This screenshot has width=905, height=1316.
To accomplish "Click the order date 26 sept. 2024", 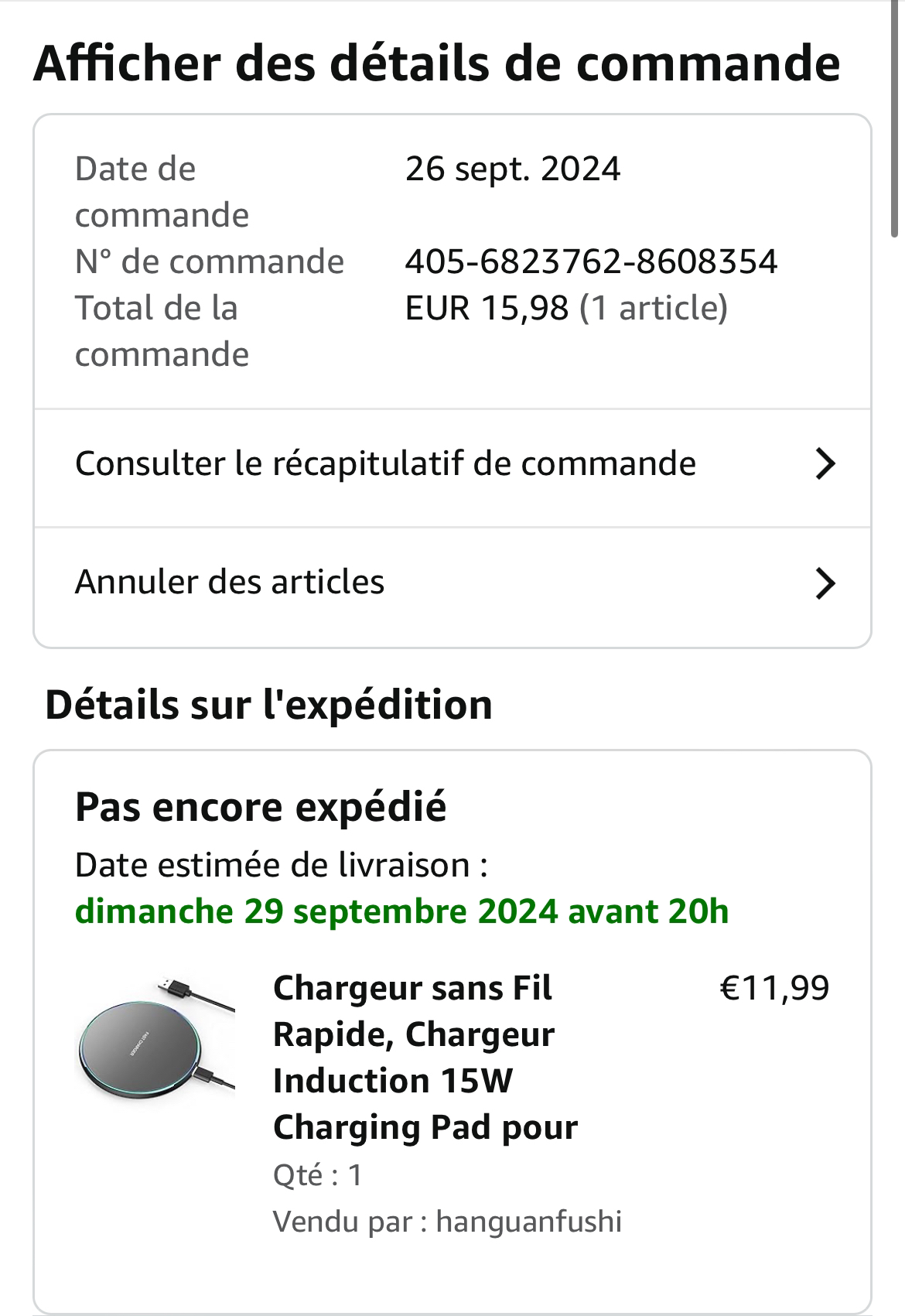I will click(512, 169).
